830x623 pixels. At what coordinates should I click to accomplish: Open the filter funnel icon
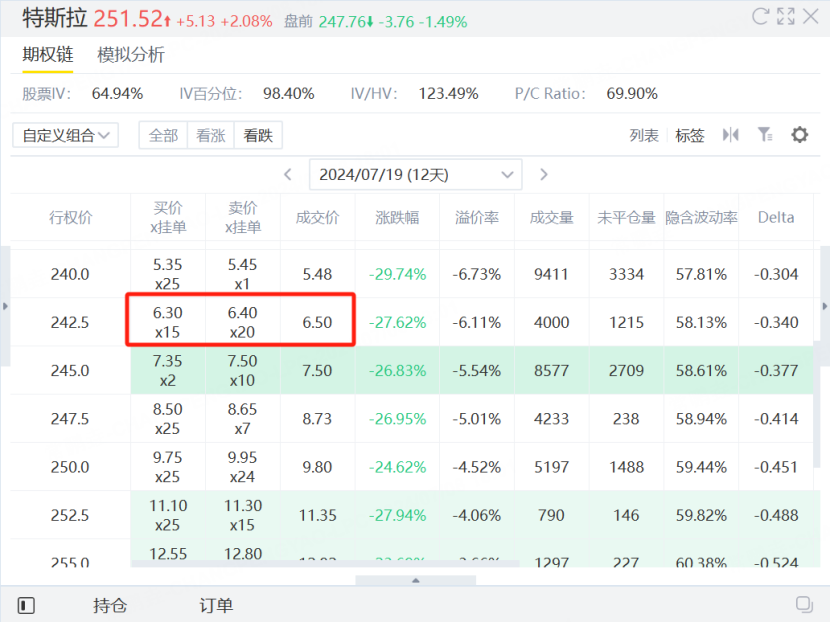(765, 135)
